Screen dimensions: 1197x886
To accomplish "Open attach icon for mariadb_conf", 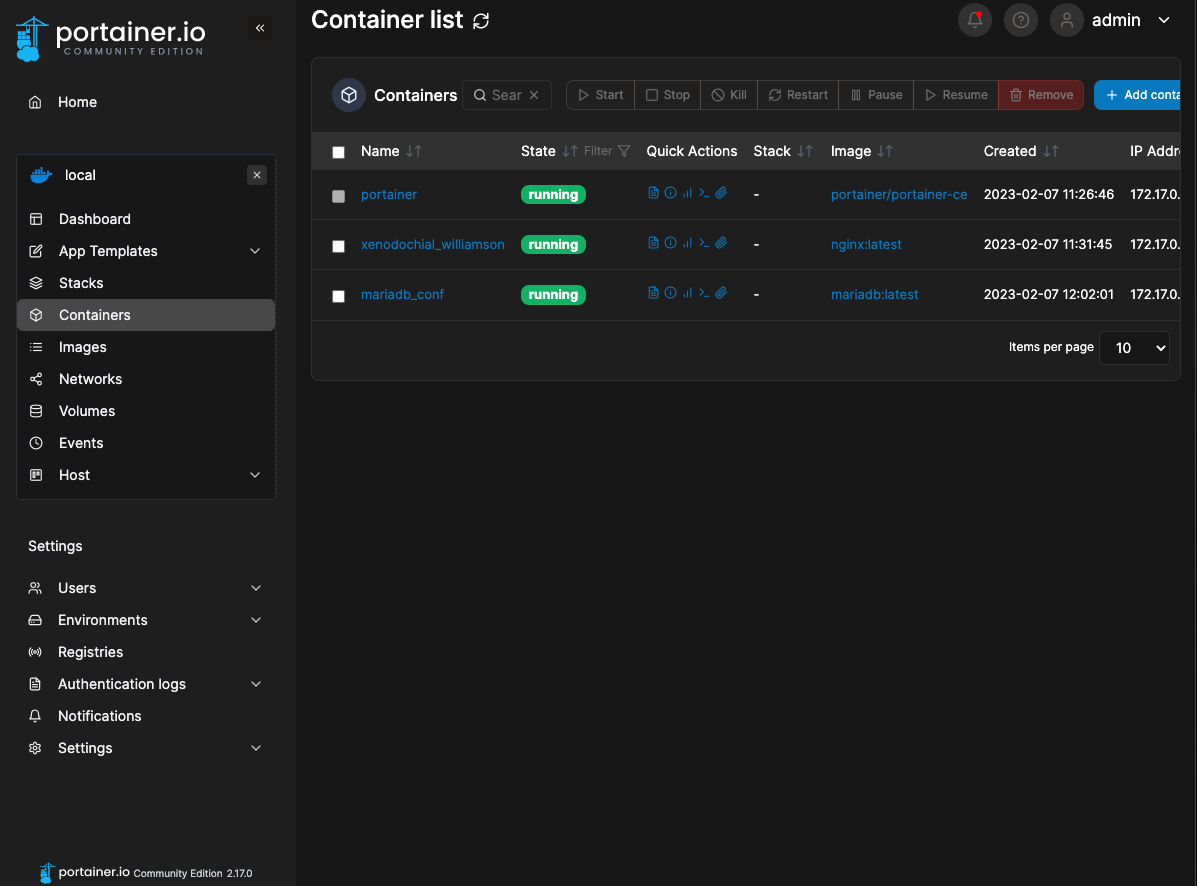I will pyautogui.click(x=721, y=292).
